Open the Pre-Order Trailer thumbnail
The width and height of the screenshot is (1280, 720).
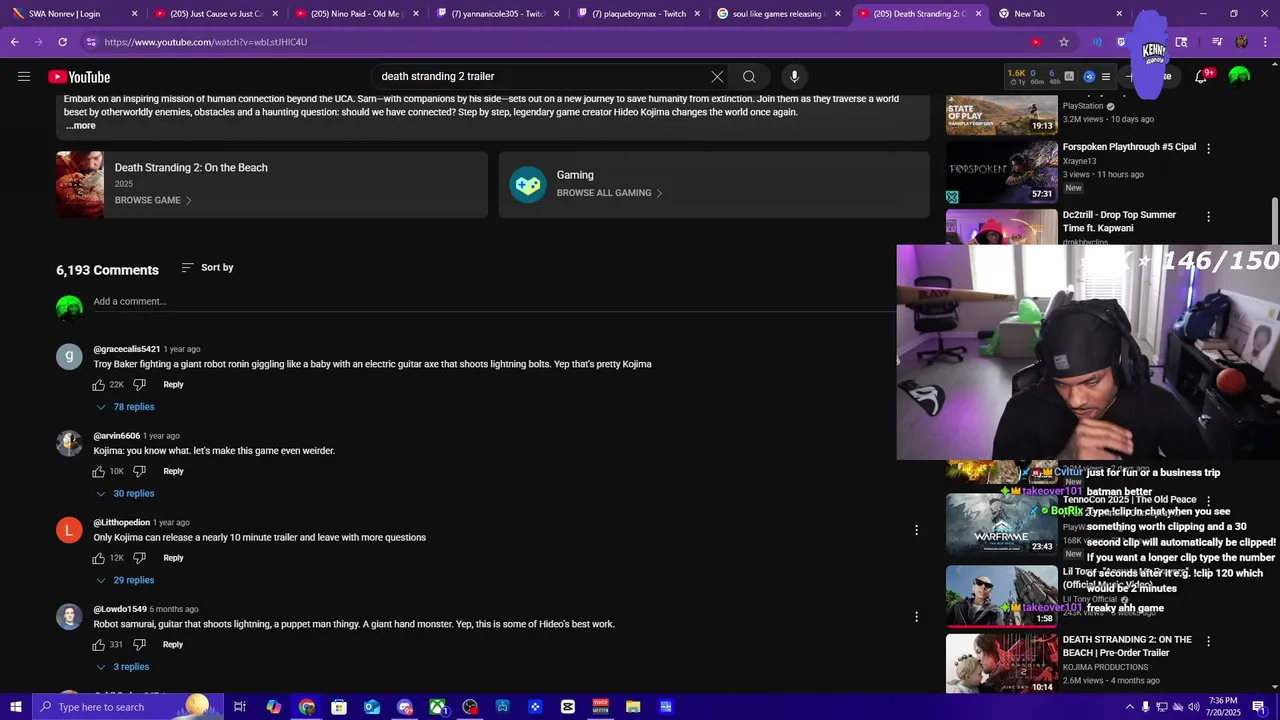pyautogui.click(x=1001, y=663)
